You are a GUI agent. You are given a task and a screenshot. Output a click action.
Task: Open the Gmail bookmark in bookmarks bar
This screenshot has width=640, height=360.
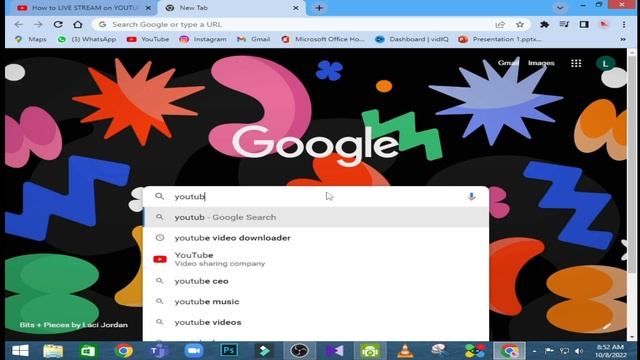[253, 39]
